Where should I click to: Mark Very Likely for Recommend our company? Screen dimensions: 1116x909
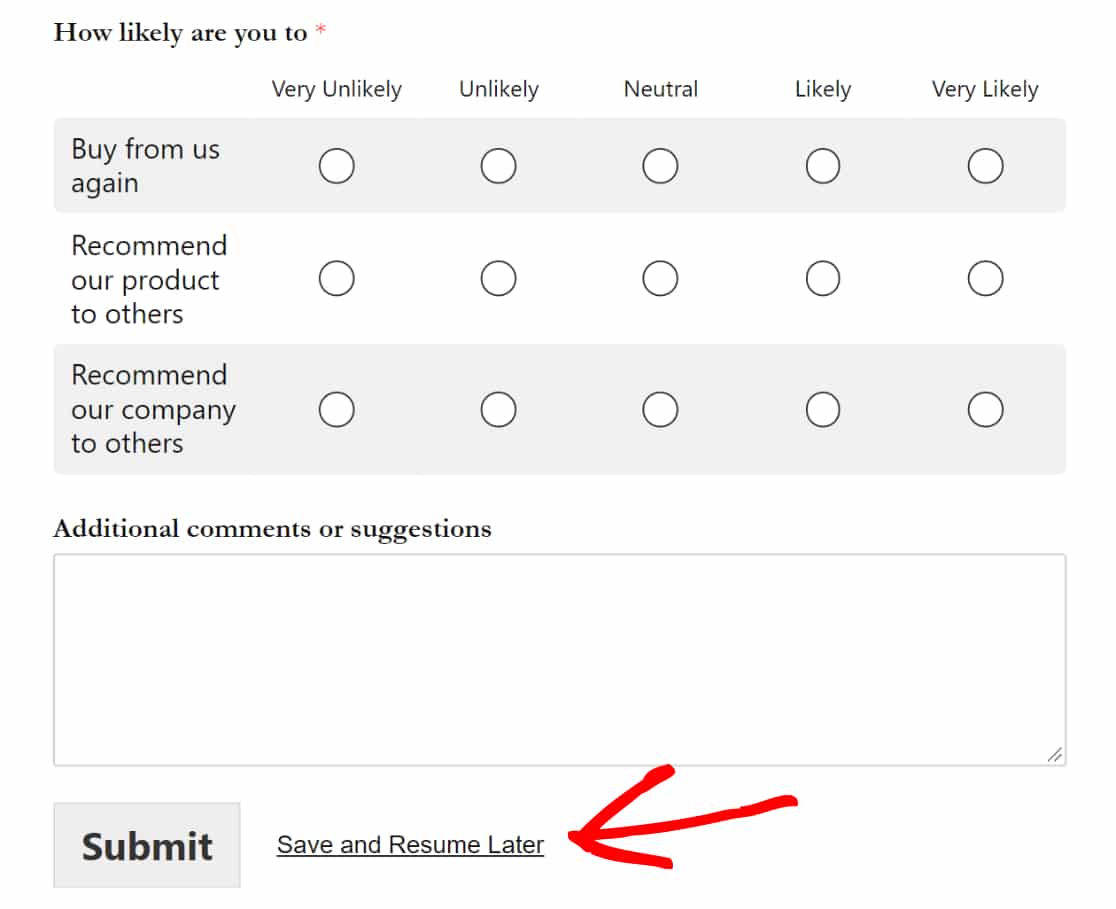[x=986, y=409]
